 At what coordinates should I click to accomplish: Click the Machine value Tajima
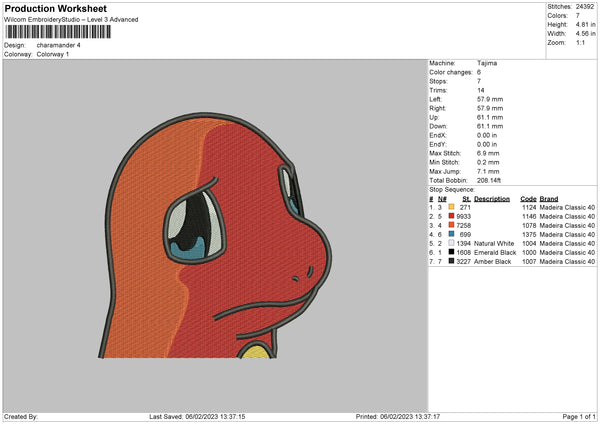tap(487, 63)
